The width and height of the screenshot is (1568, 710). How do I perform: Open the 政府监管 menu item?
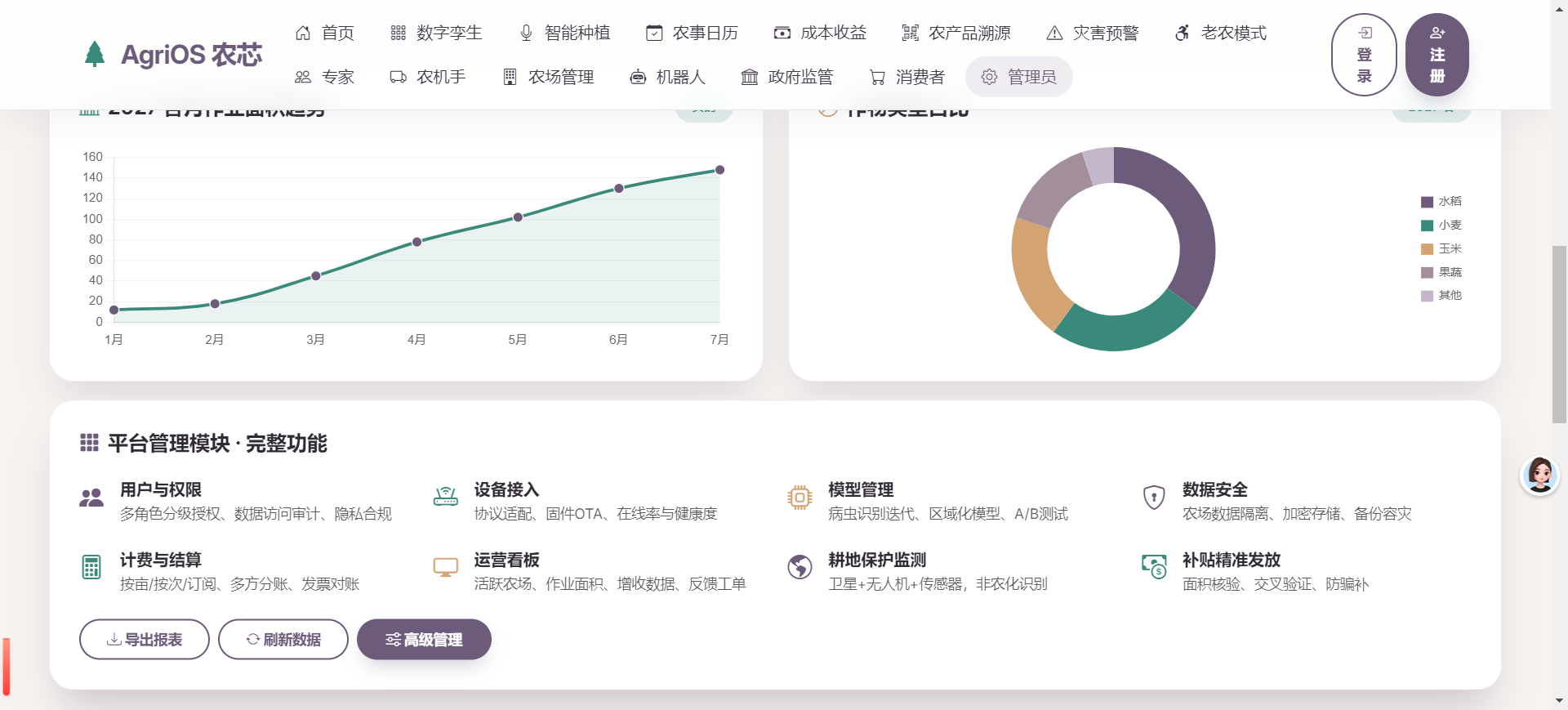click(x=788, y=77)
